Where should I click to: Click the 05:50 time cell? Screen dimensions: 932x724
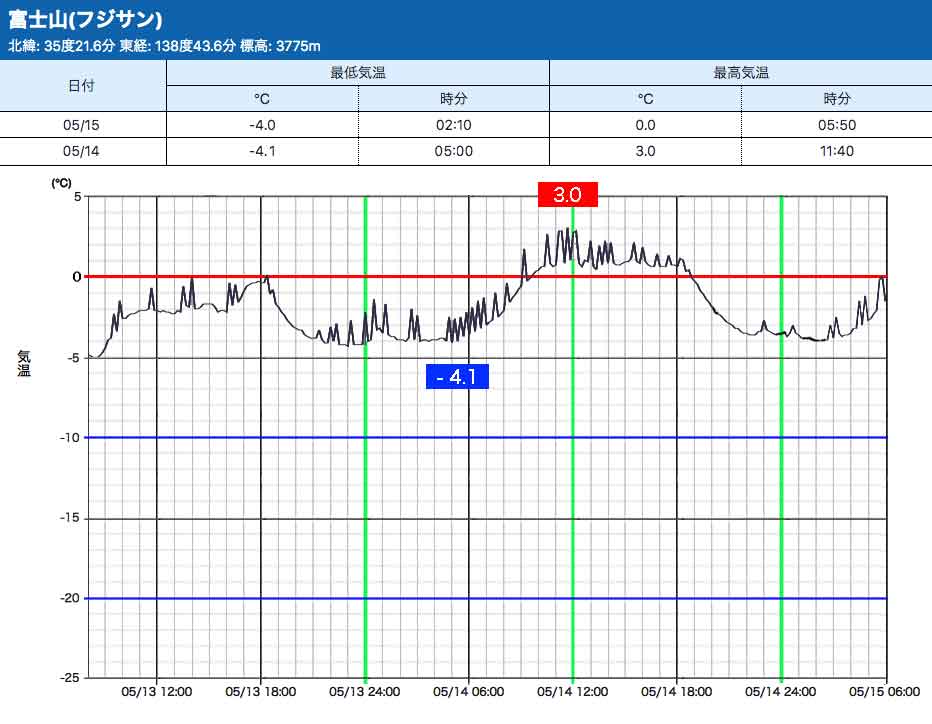(837, 125)
